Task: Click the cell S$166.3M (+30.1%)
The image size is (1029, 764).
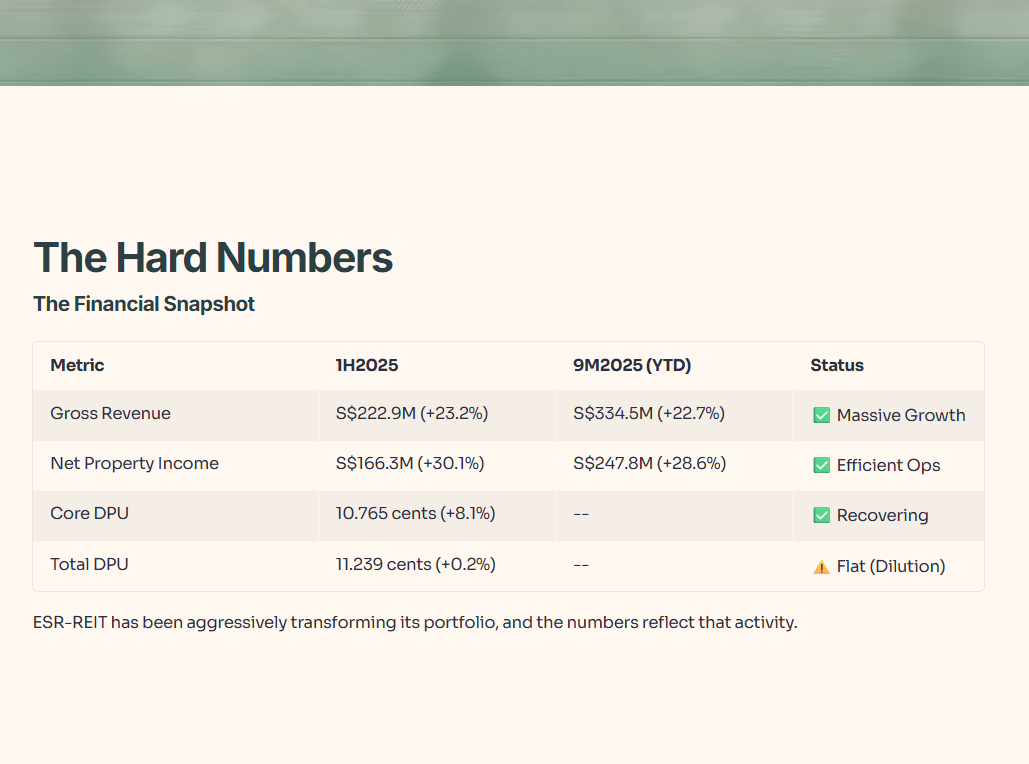Action: (410, 463)
